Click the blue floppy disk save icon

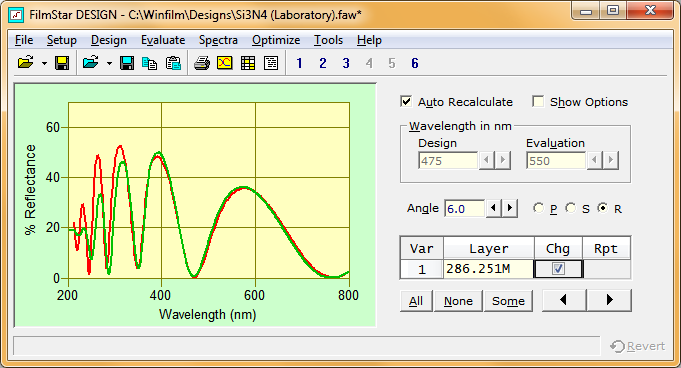pos(127,63)
